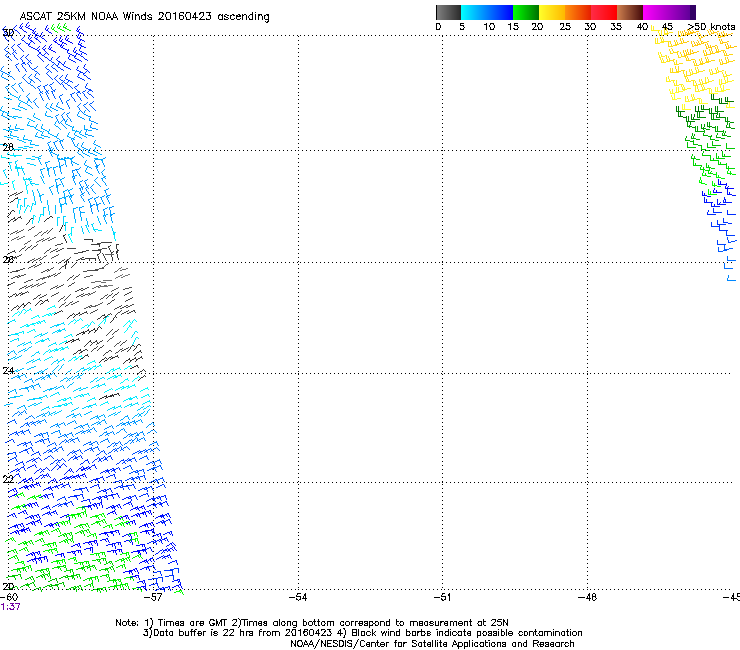Click the note line about Times are GMT
The width and height of the screenshot is (740, 650).
click(312, 623)
